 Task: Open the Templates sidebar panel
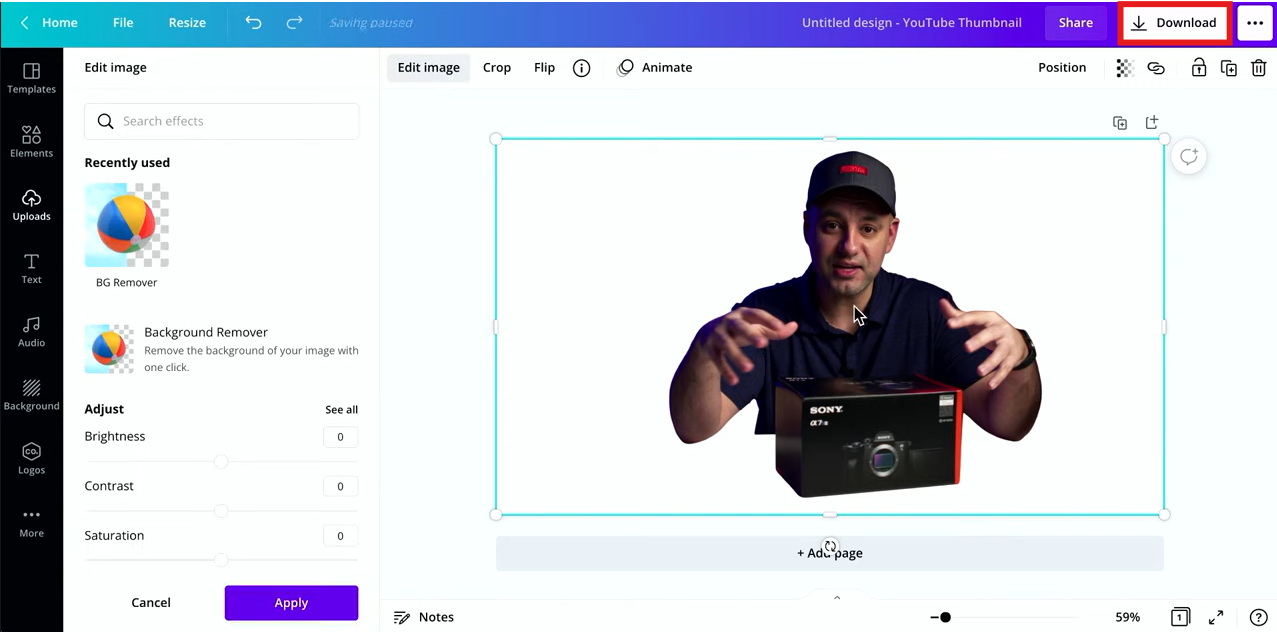coord(31,79)
